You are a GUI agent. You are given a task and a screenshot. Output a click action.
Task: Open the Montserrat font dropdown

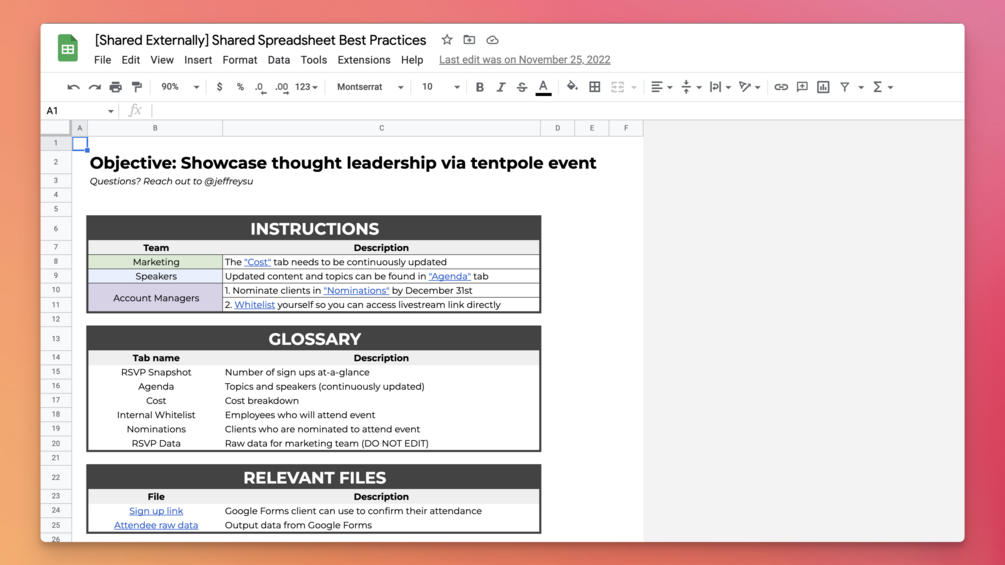[370, 87]
